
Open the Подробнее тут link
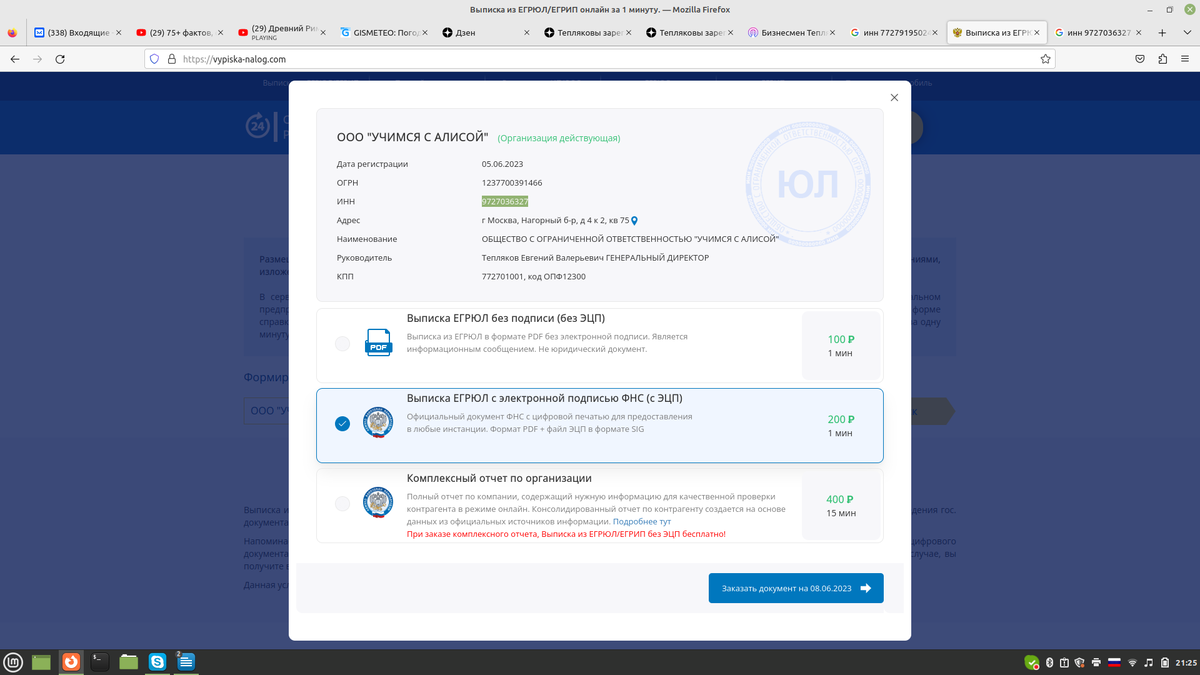pos(641,522)
